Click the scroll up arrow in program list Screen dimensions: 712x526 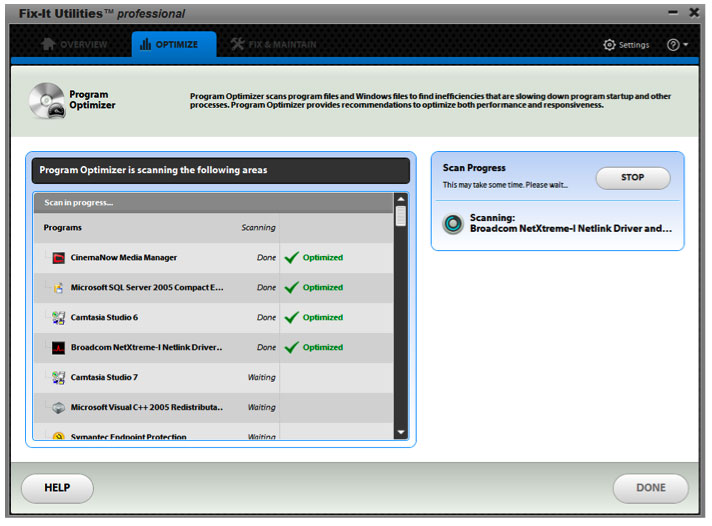401,200
